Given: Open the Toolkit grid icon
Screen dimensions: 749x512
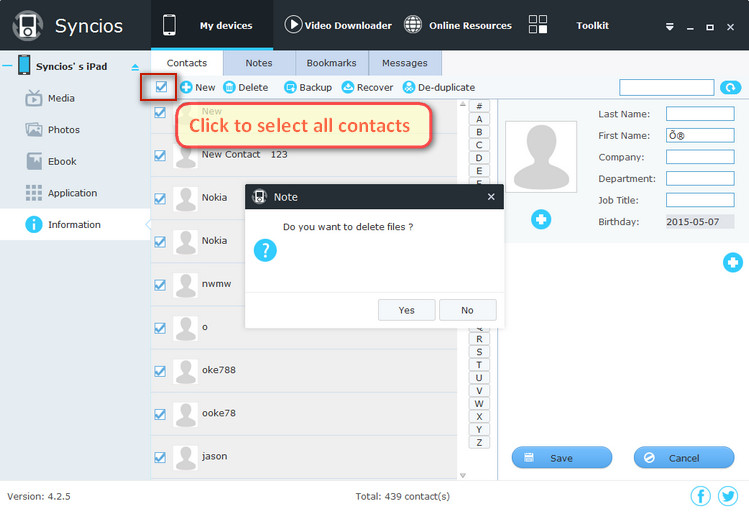Looking at the screenshot, I should click(x=538, y=24).
